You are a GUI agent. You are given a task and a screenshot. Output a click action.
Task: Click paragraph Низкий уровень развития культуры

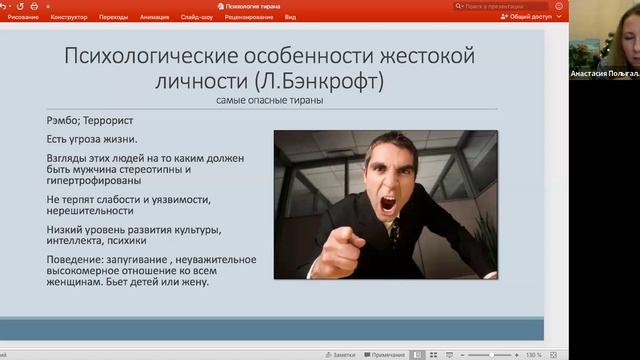tap(134, 235)
